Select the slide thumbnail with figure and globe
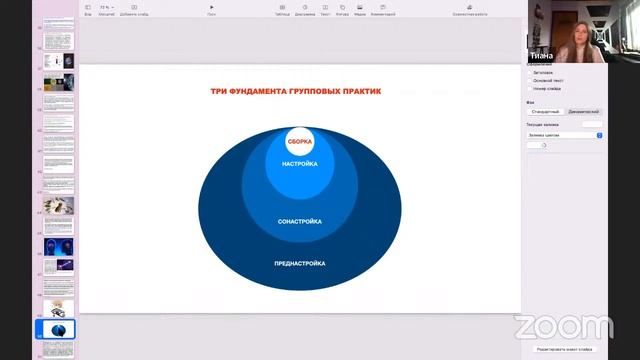The width and height of the screenshot is (640, 360). click(x=58, y=61)
